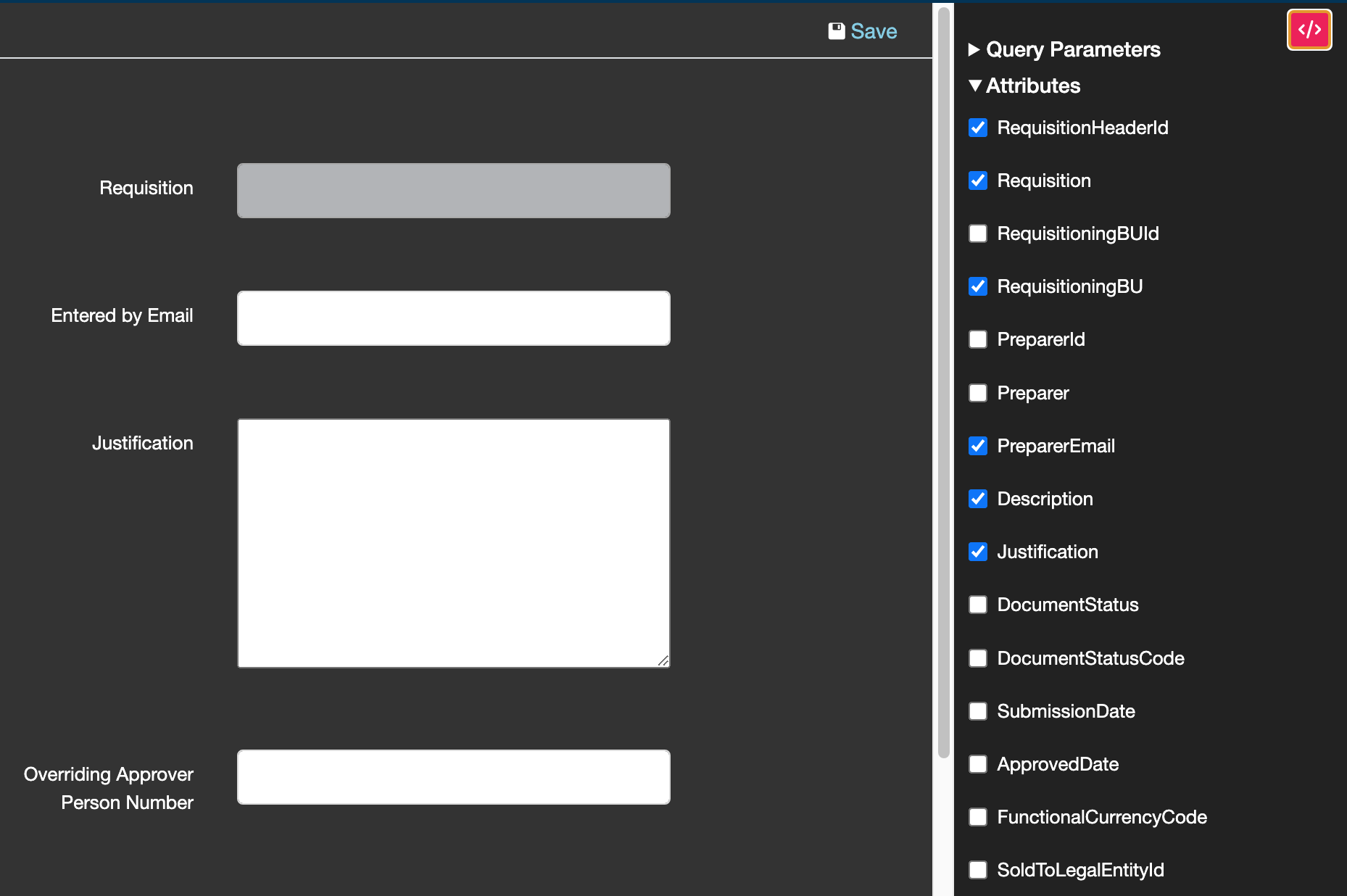Uncheck the RequisitioningBU attribute
This screenshot has height=896, width=1347.
[978, 286]
